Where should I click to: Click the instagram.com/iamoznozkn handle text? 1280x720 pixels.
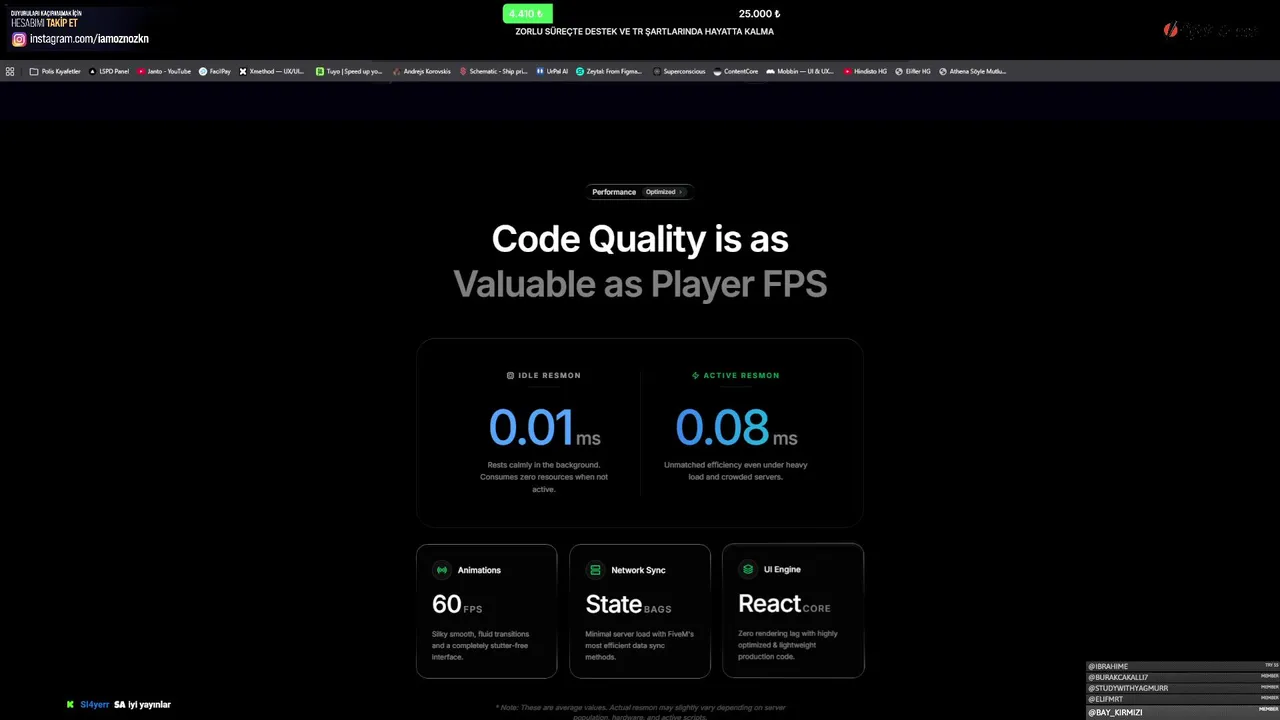point(89,39)
